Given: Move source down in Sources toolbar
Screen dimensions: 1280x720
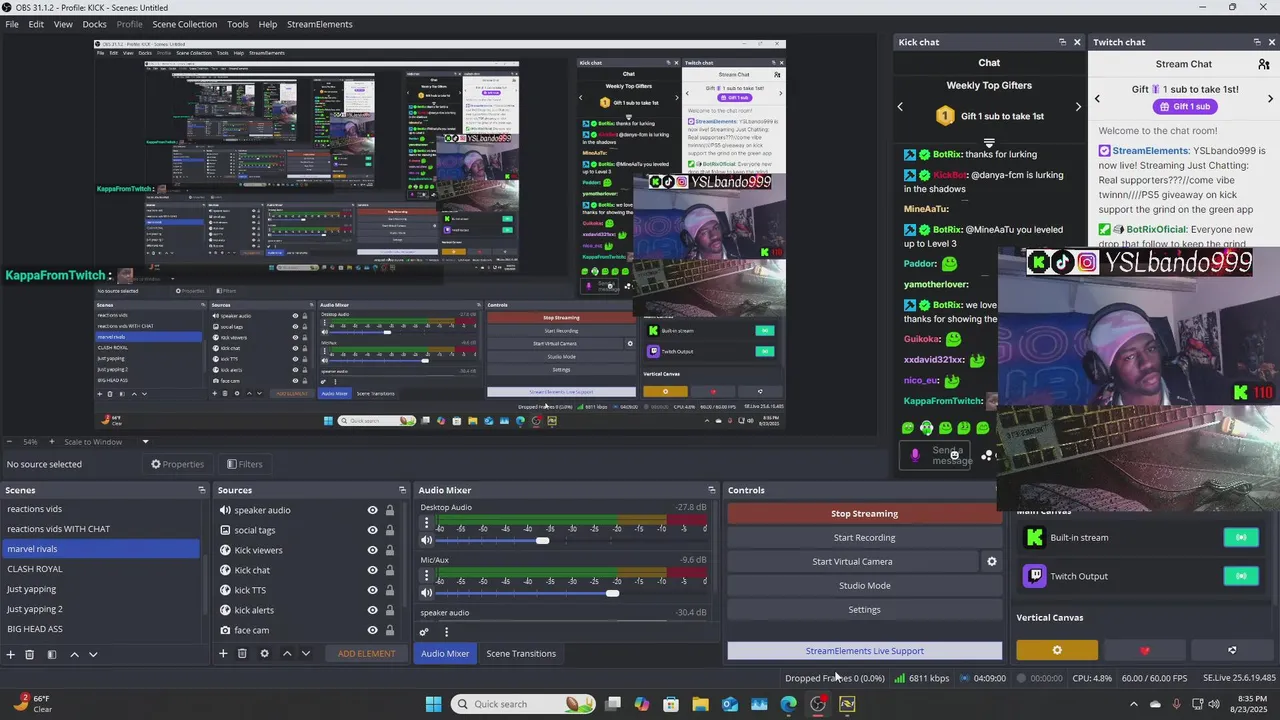Looking at the screenshot, I should 306,654.
